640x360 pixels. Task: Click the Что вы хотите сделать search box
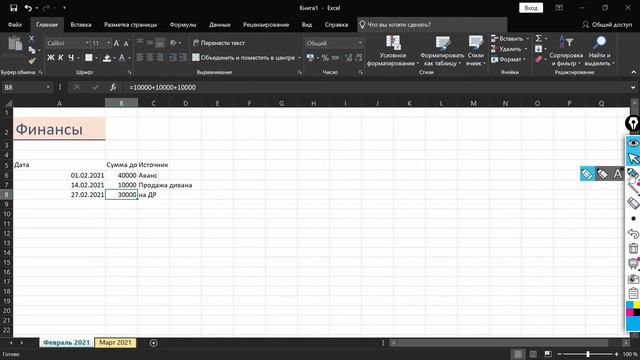pos(432,24)
